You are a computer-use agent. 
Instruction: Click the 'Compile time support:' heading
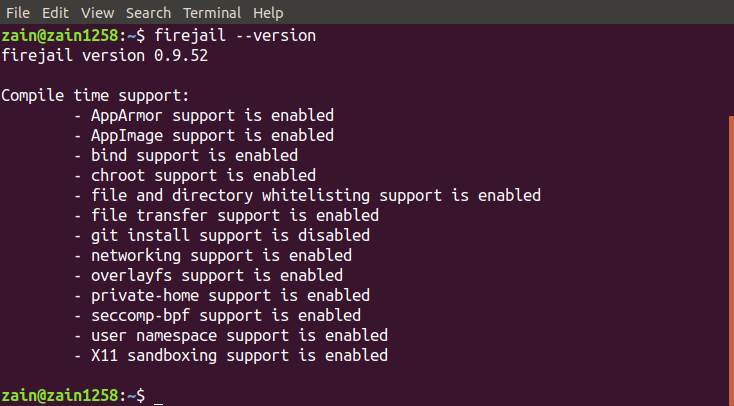tap(95, 95)
